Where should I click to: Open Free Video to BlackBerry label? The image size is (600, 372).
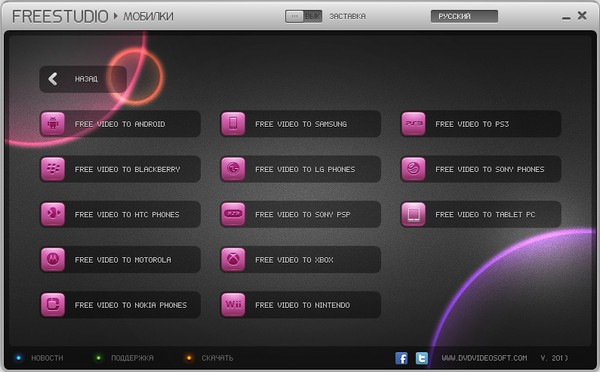tap(127, 169)
